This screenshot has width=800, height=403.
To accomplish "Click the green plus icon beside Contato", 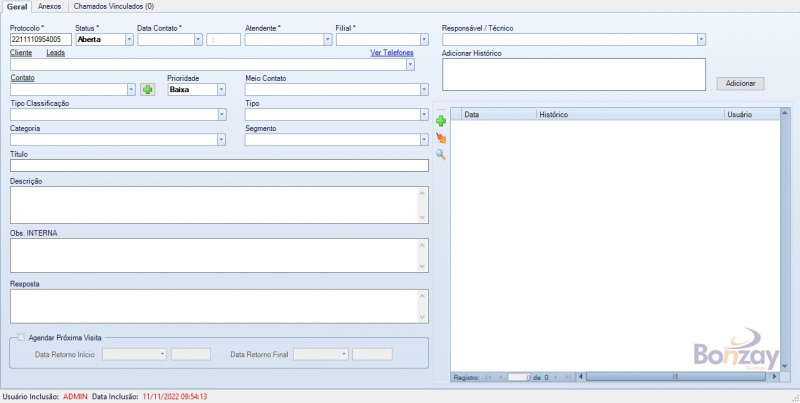I will 148,89.
